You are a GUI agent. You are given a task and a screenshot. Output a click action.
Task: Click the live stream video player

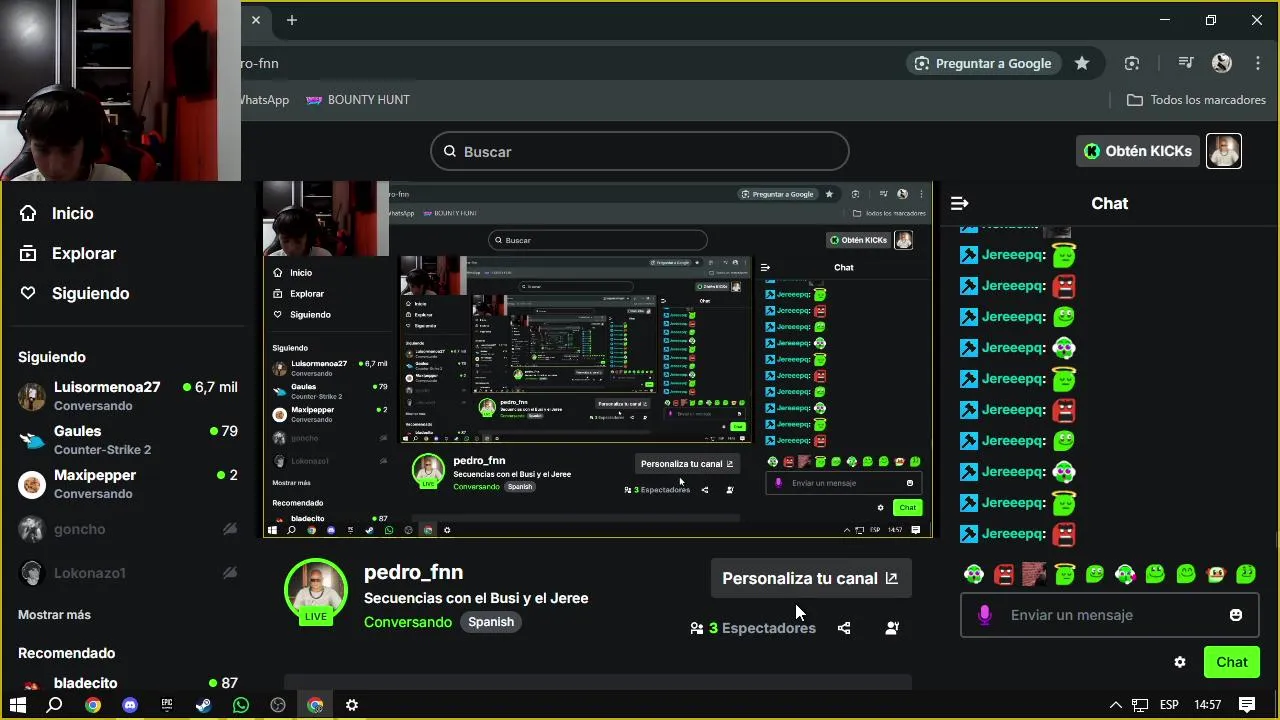[598, 359]
